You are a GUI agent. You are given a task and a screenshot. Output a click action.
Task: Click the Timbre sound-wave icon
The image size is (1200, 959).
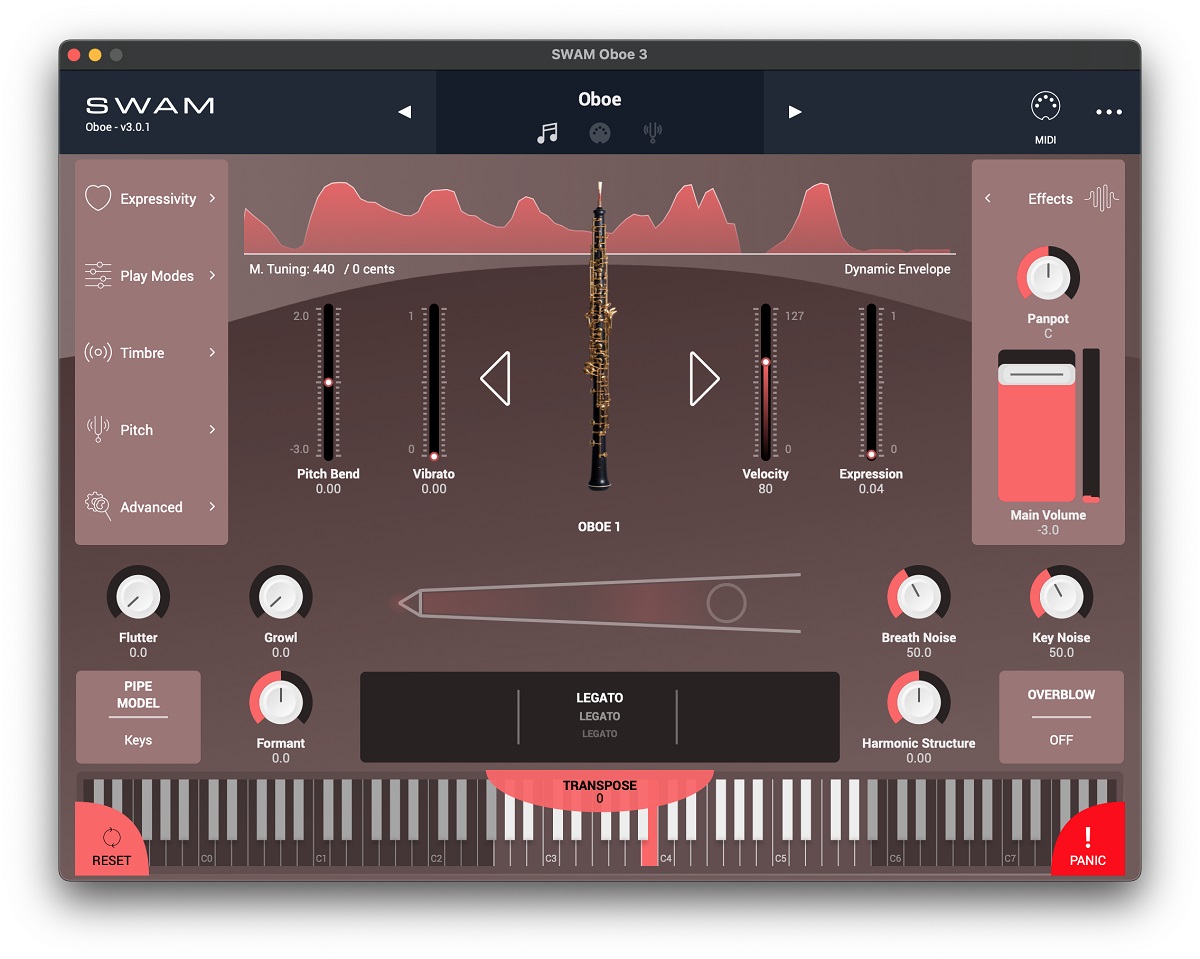click(x=98, y=353)
